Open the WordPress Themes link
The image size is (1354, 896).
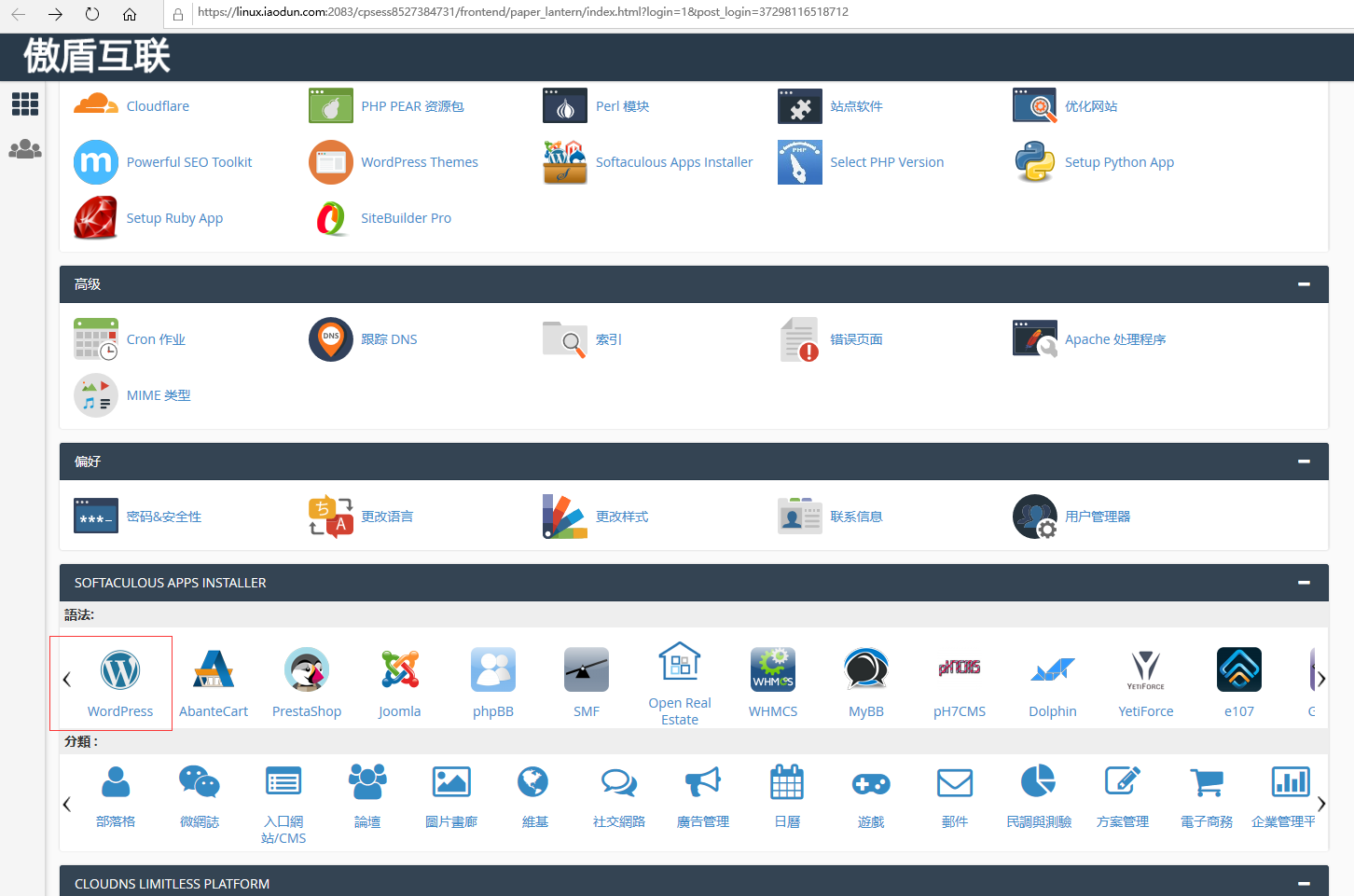[x=419, y=162]
